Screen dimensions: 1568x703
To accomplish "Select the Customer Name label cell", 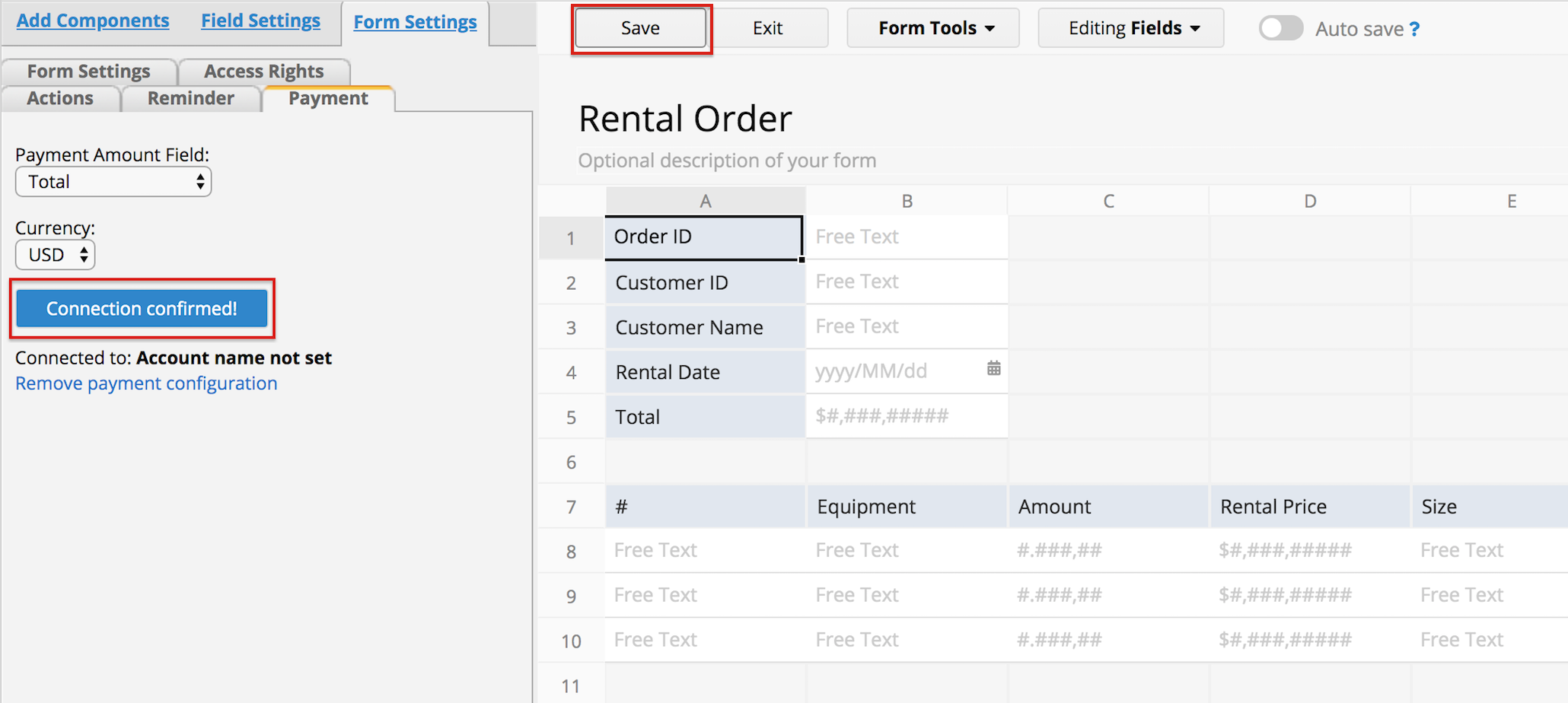I will pos(706,328).
